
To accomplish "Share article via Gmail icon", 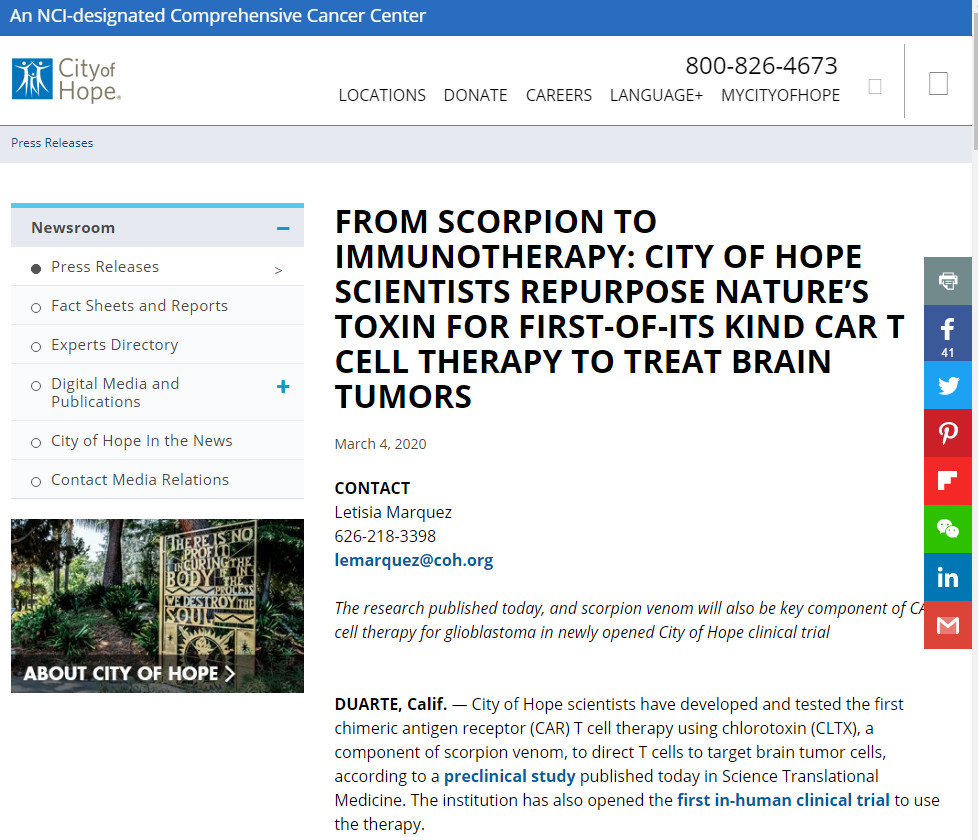I will pyautogui.click(x=947, y=625).
